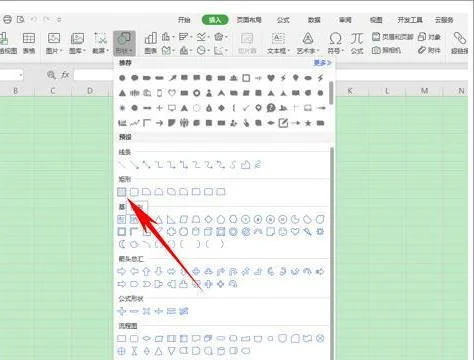Viewport: 474px width, 360px height.
Task: Click the fx insert function icon
Action: pyautogui.click(x=65, y=75)
